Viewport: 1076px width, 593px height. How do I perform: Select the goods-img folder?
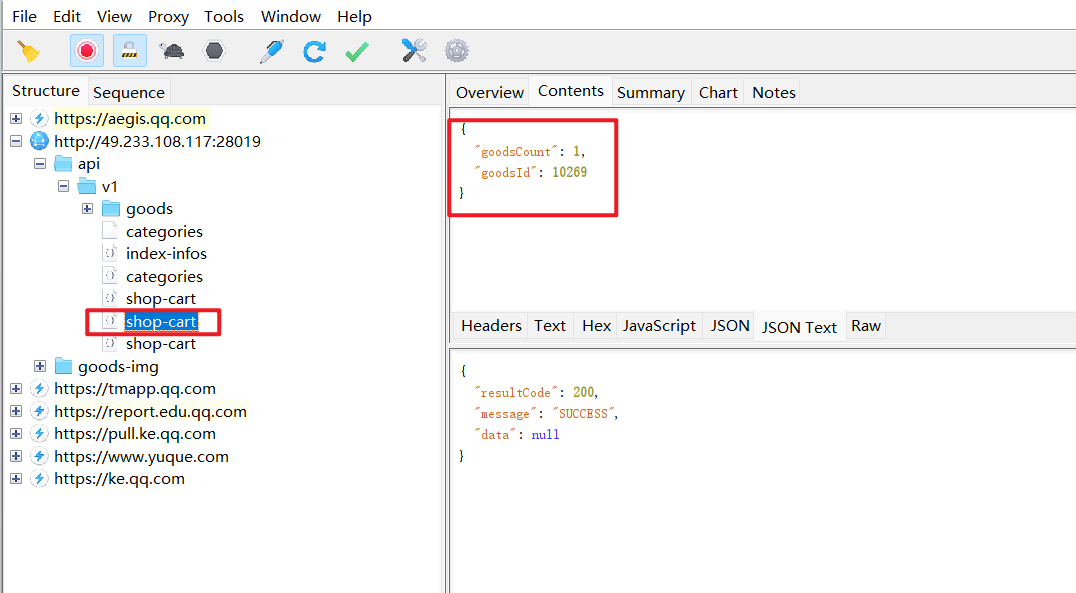[118, 367]
